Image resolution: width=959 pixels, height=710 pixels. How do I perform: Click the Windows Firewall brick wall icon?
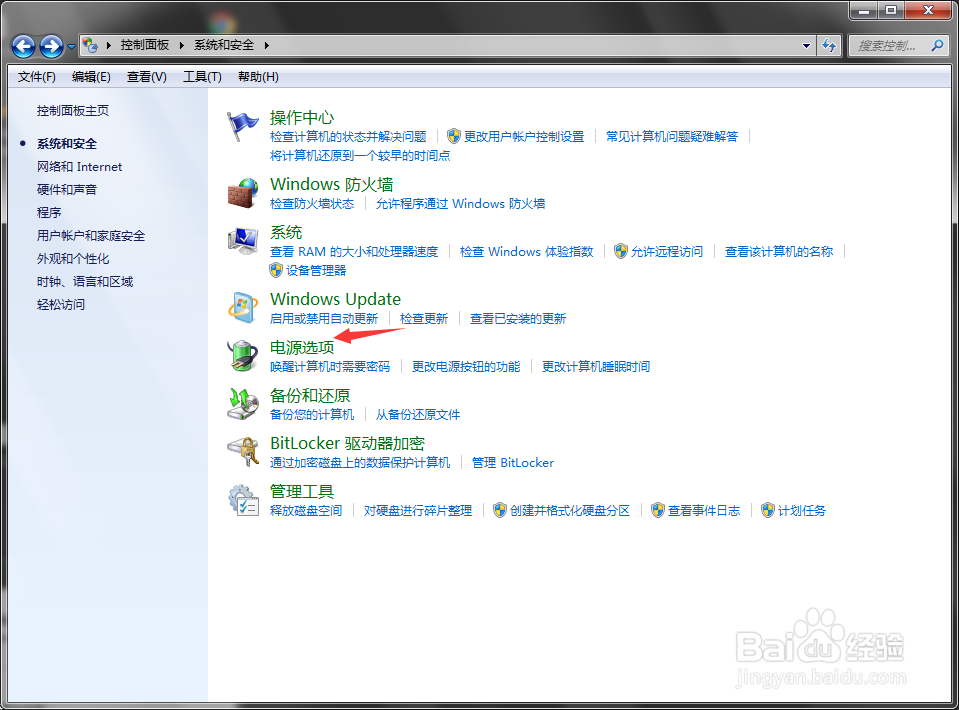[x=243, y=193]
